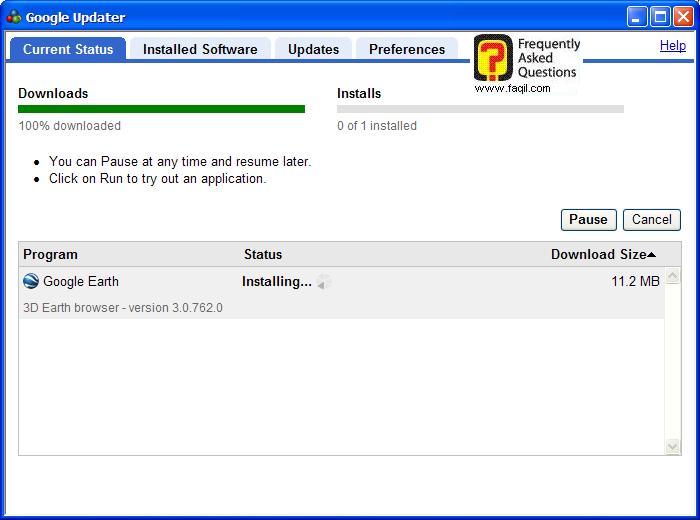Select the Current Status tab
The height and width of the screenshot is (520, 700).
click(x=68, y=49)
